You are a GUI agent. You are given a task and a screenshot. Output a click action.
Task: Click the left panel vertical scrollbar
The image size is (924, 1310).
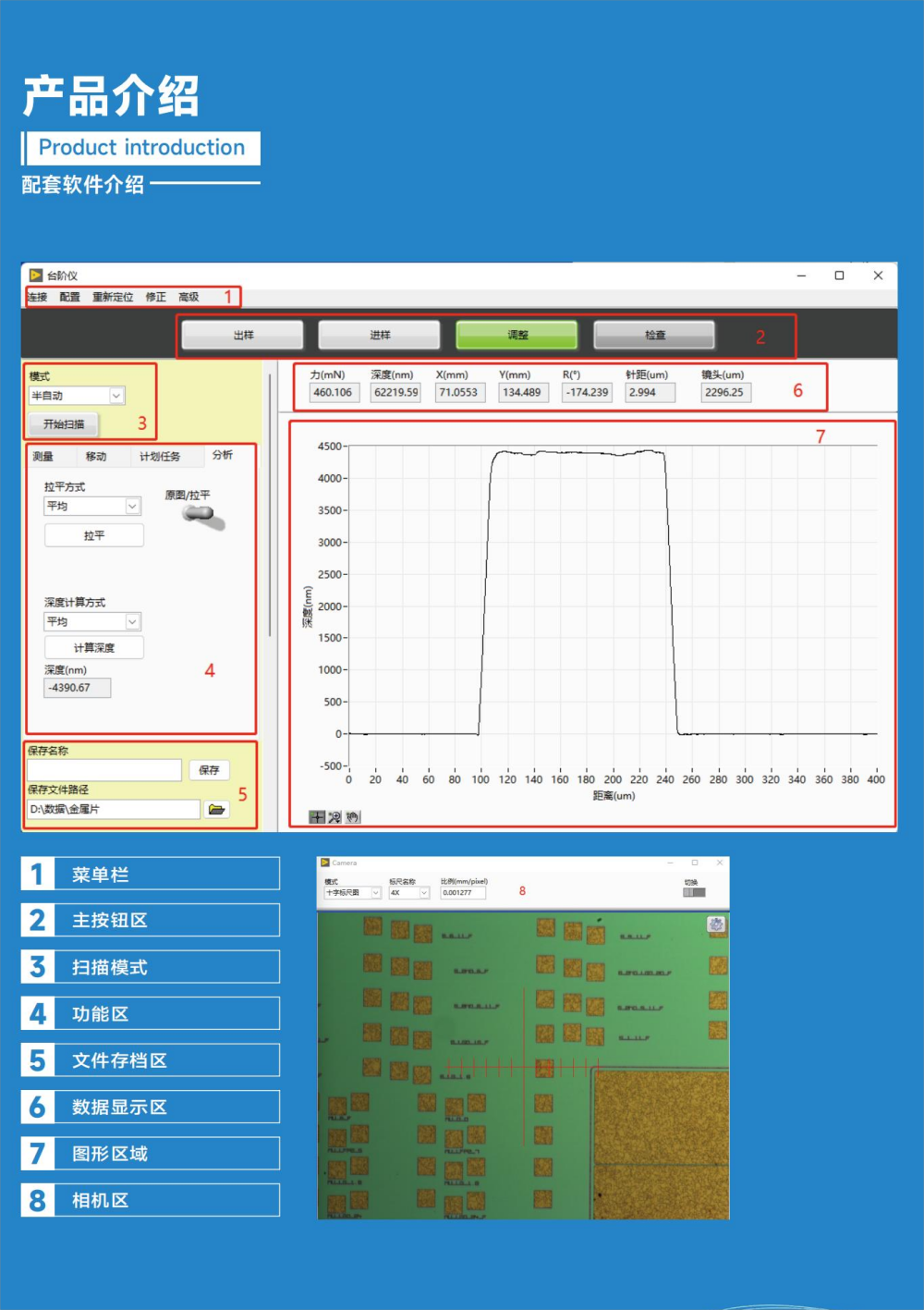point(270,505)
